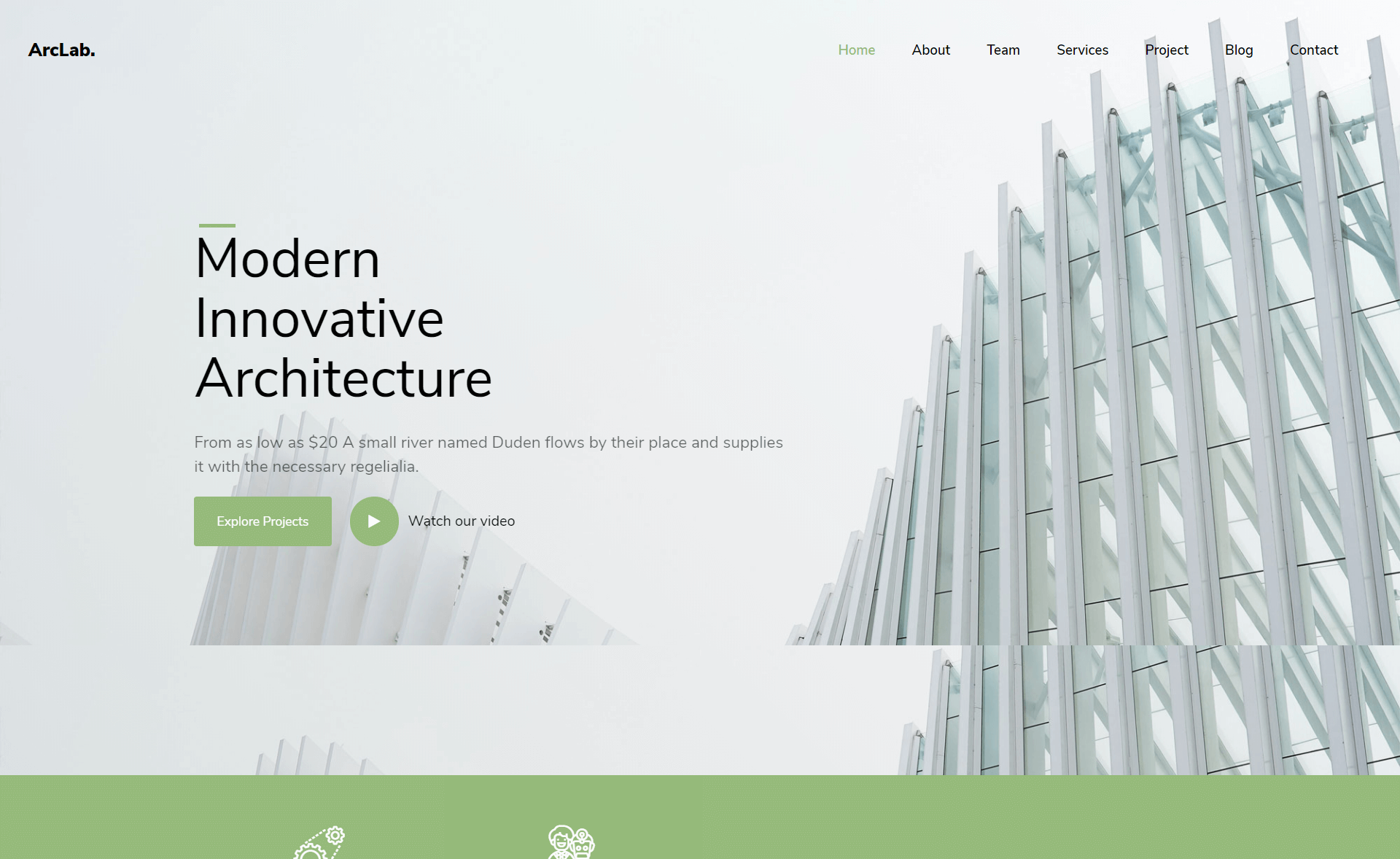Select the Blog tab in navigation
Image resolution: width=1400 pixels, height=859 pixels.
point(1239,49)
